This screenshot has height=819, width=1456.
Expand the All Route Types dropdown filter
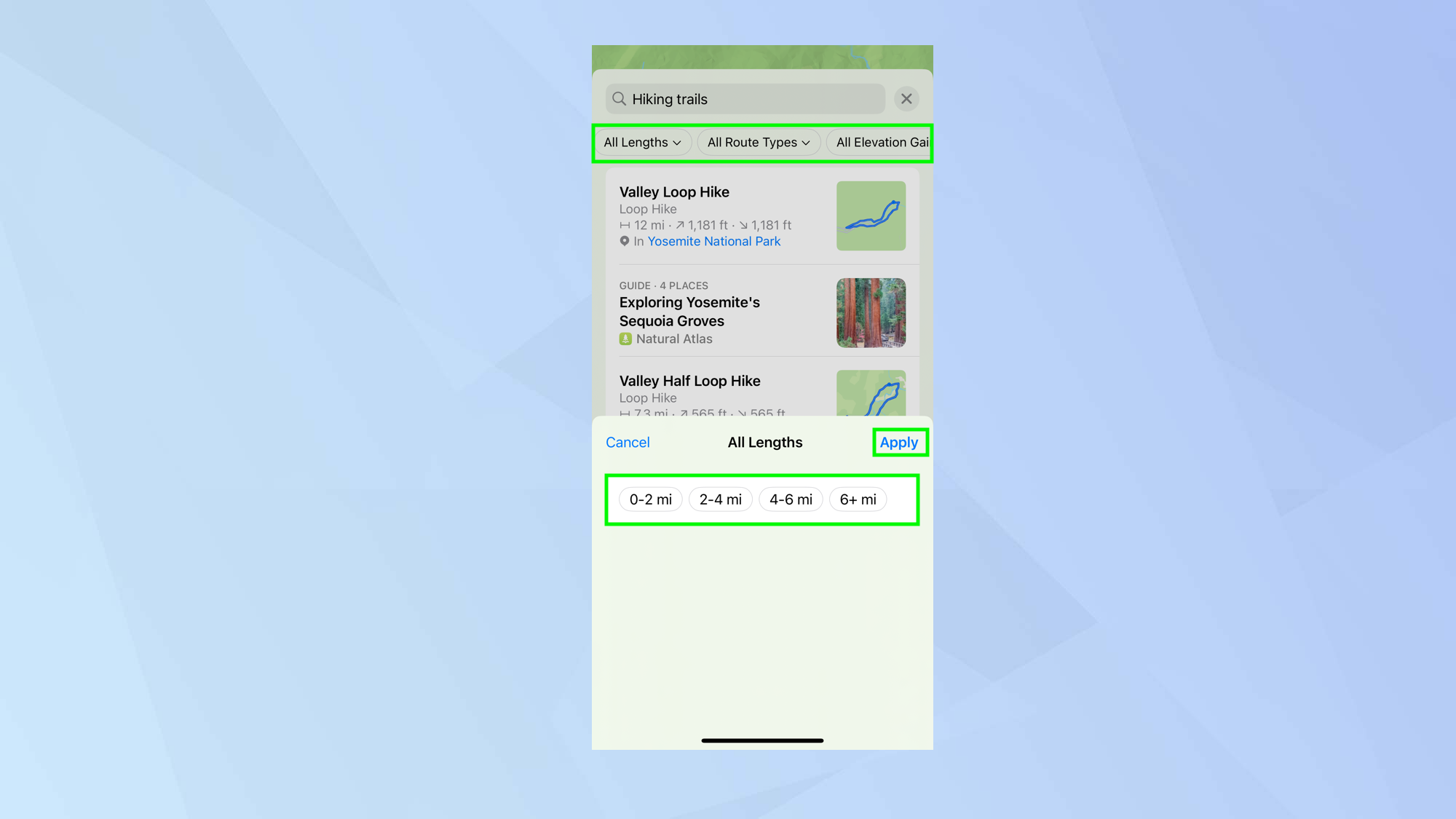757,141
